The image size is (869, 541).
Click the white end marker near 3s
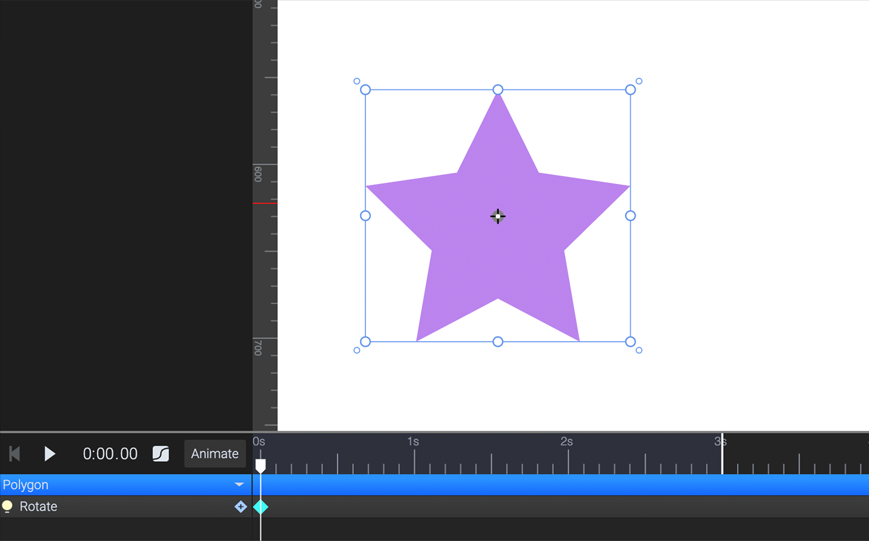pyautogui.click(x=722, y=454)
